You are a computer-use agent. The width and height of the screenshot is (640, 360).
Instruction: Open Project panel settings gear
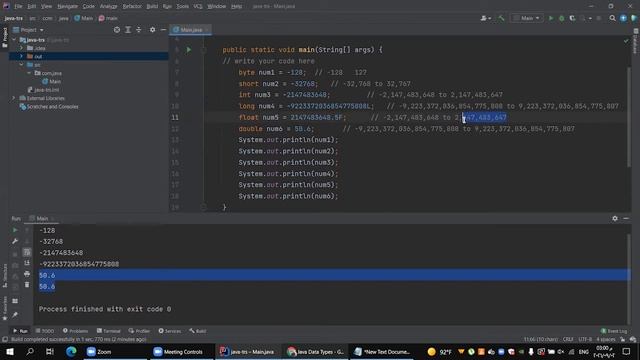(152, 30)
